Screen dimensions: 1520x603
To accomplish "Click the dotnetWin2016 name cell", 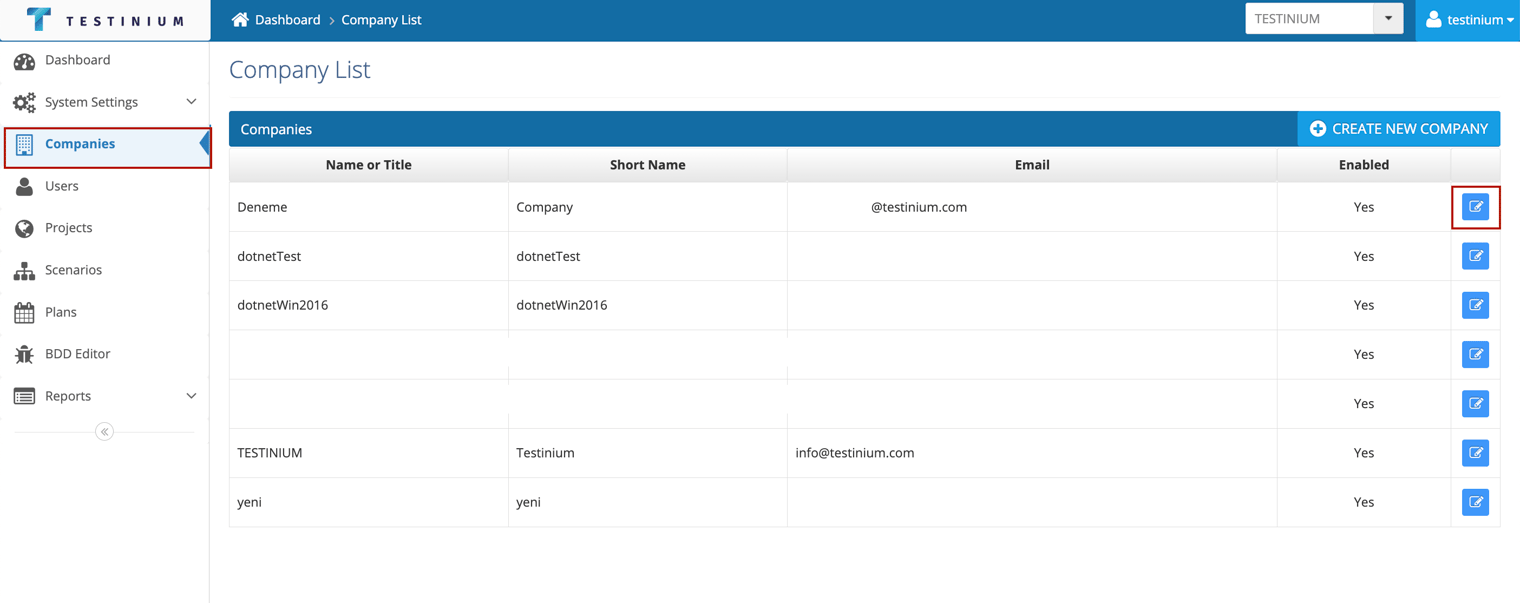I will [369, 305].
